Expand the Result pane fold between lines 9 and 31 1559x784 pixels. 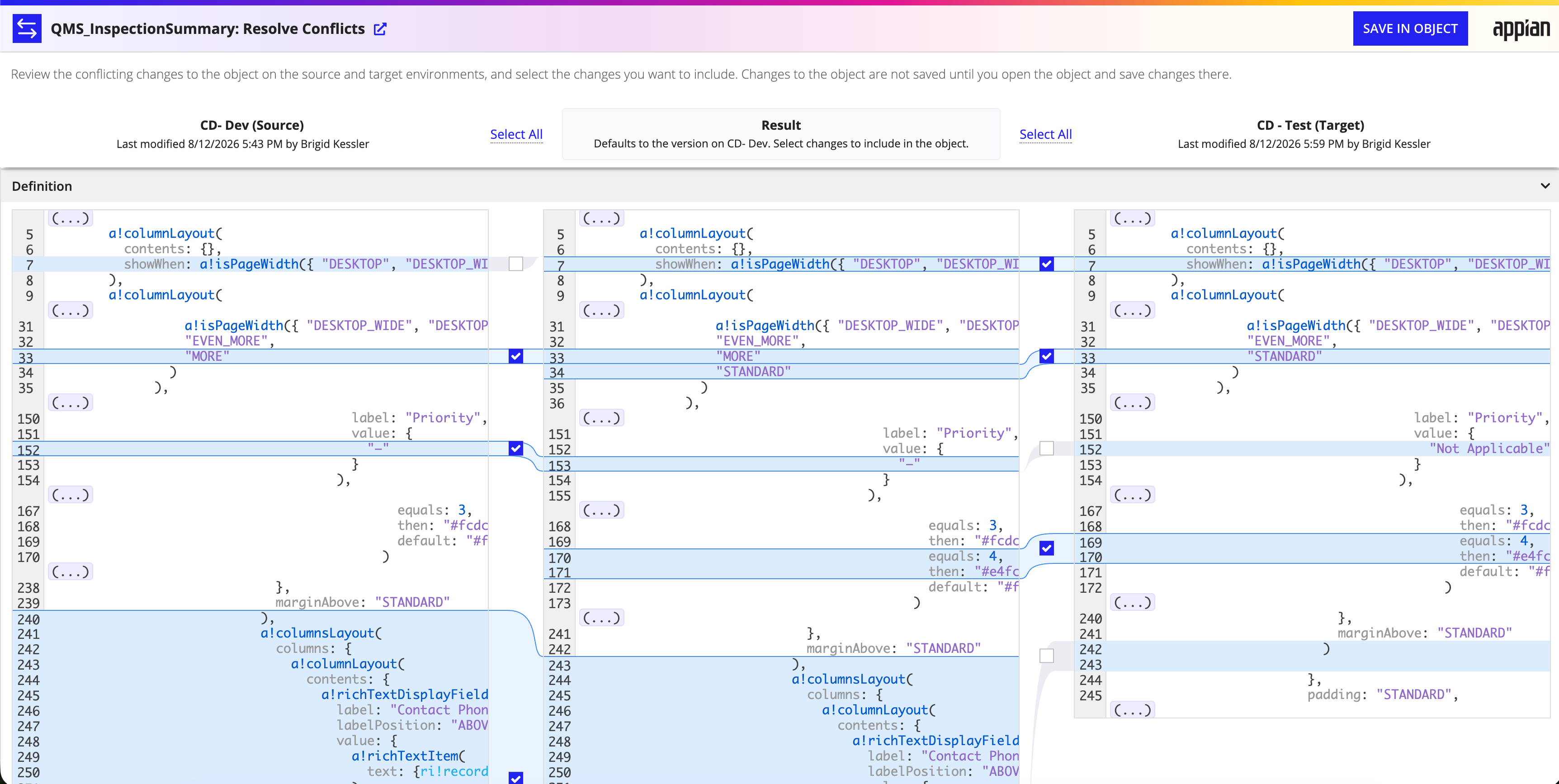tap(601, 311)
